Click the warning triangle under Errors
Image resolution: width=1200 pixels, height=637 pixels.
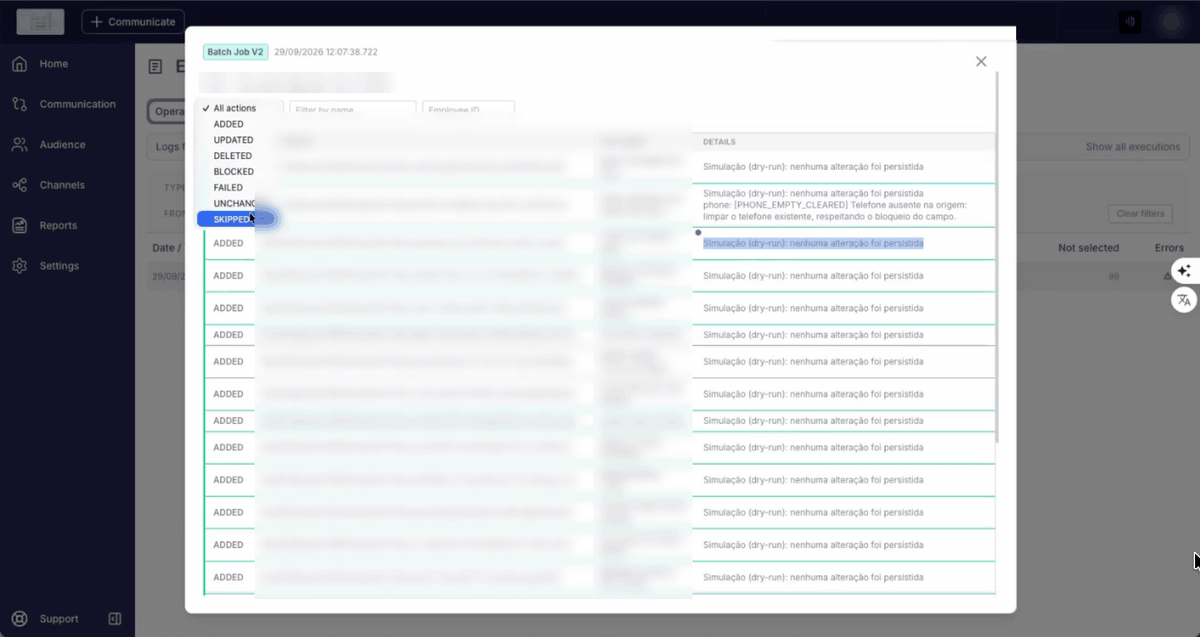pyautogui.click(x=1167, y=276)
